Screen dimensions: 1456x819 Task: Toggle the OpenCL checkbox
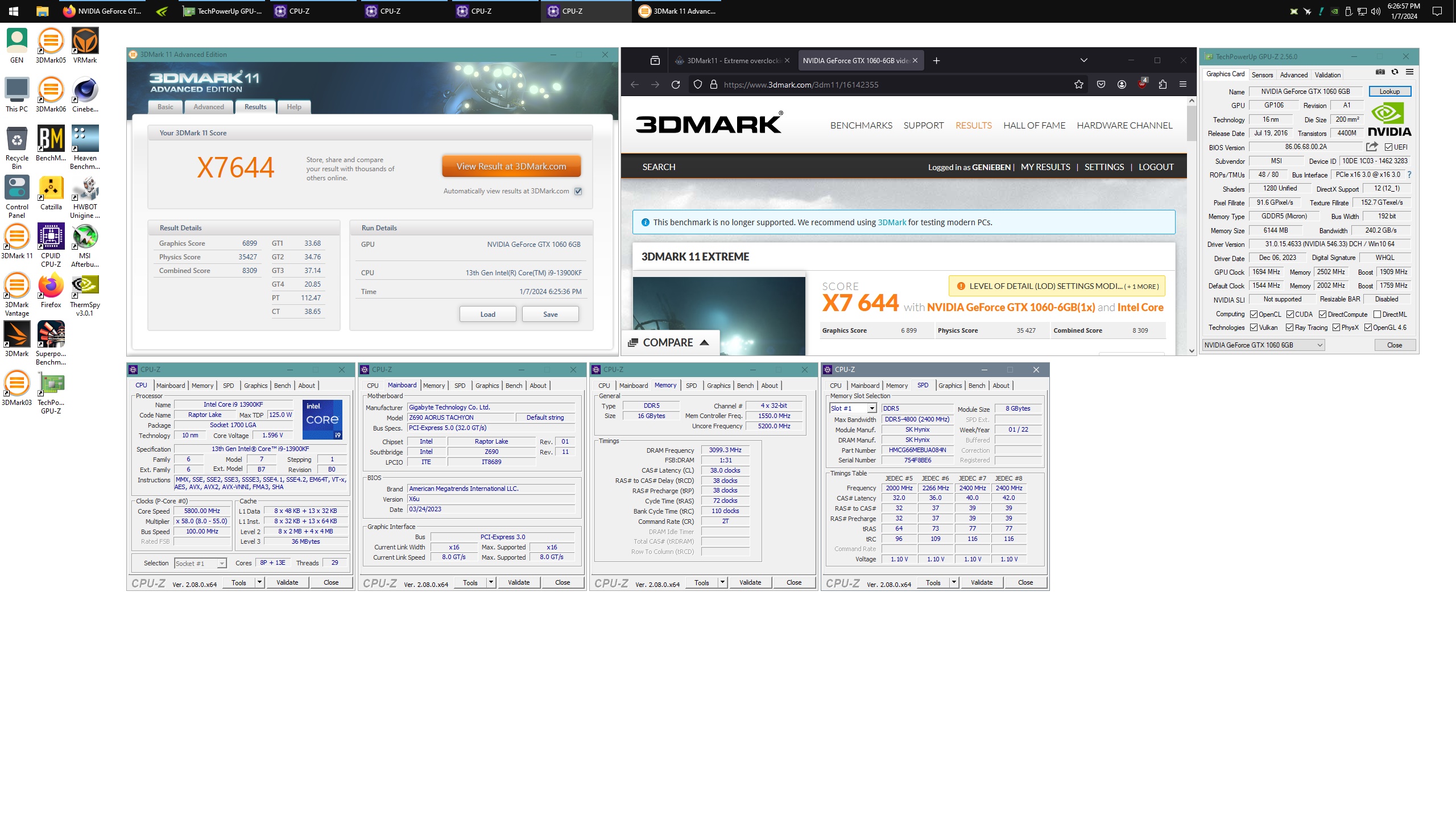(x=1254, y=314)
